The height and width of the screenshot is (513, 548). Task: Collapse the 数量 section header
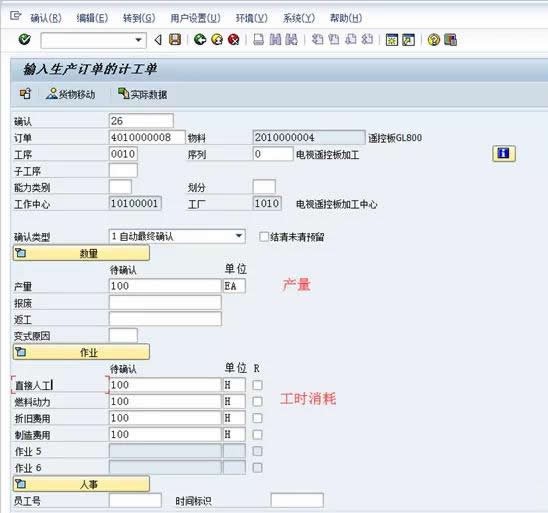81,253
